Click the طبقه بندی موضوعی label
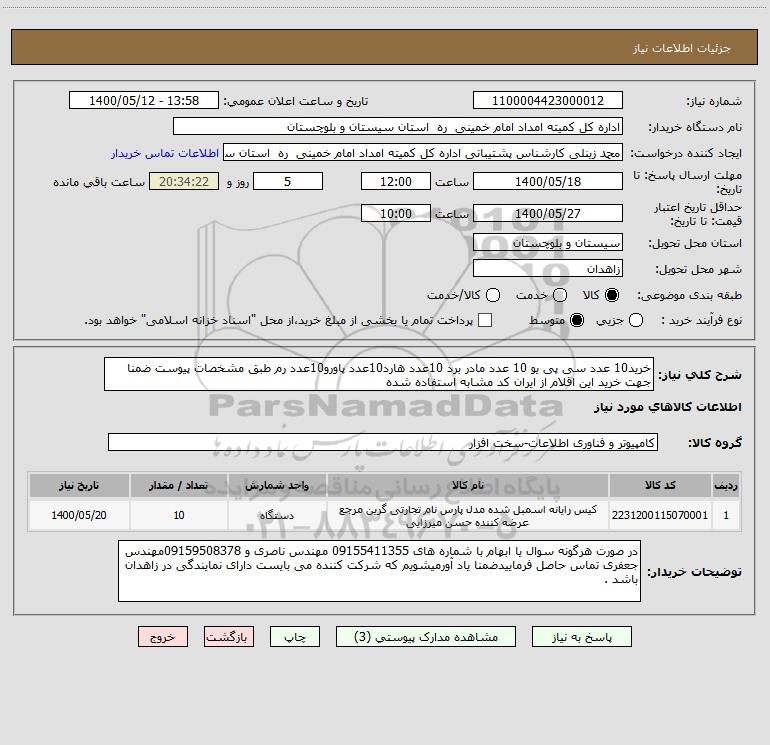Viewport: 770px width, 745px height. click(x=689, y=296)
